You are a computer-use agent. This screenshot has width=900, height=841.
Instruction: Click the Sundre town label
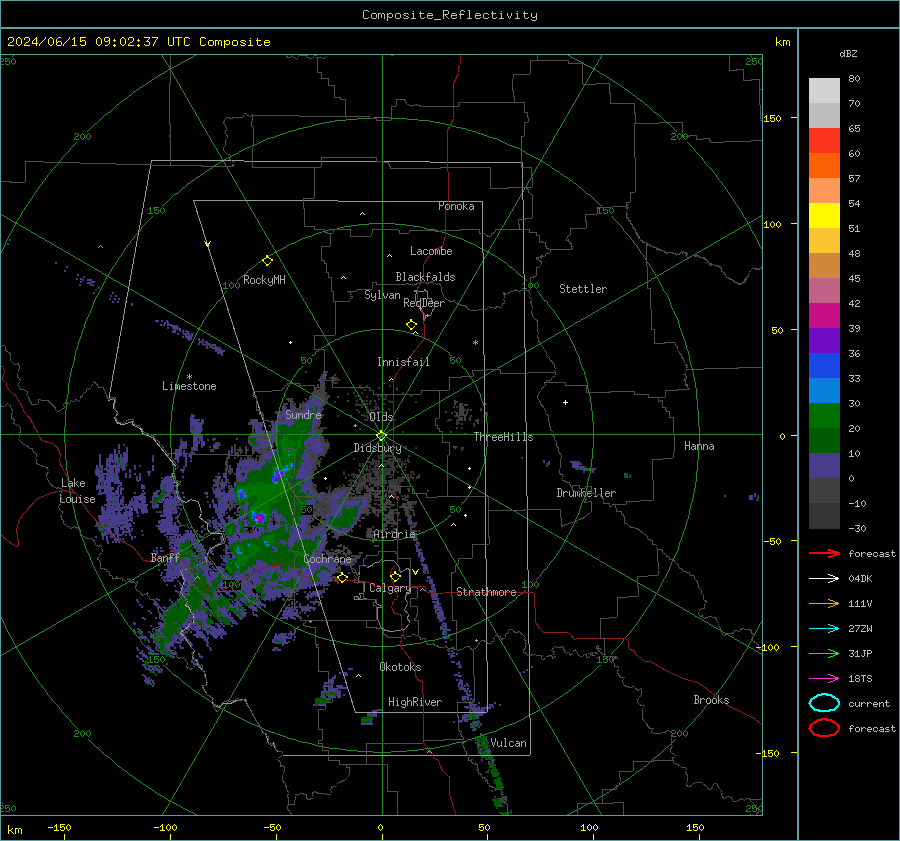click(x=303, y=414)
